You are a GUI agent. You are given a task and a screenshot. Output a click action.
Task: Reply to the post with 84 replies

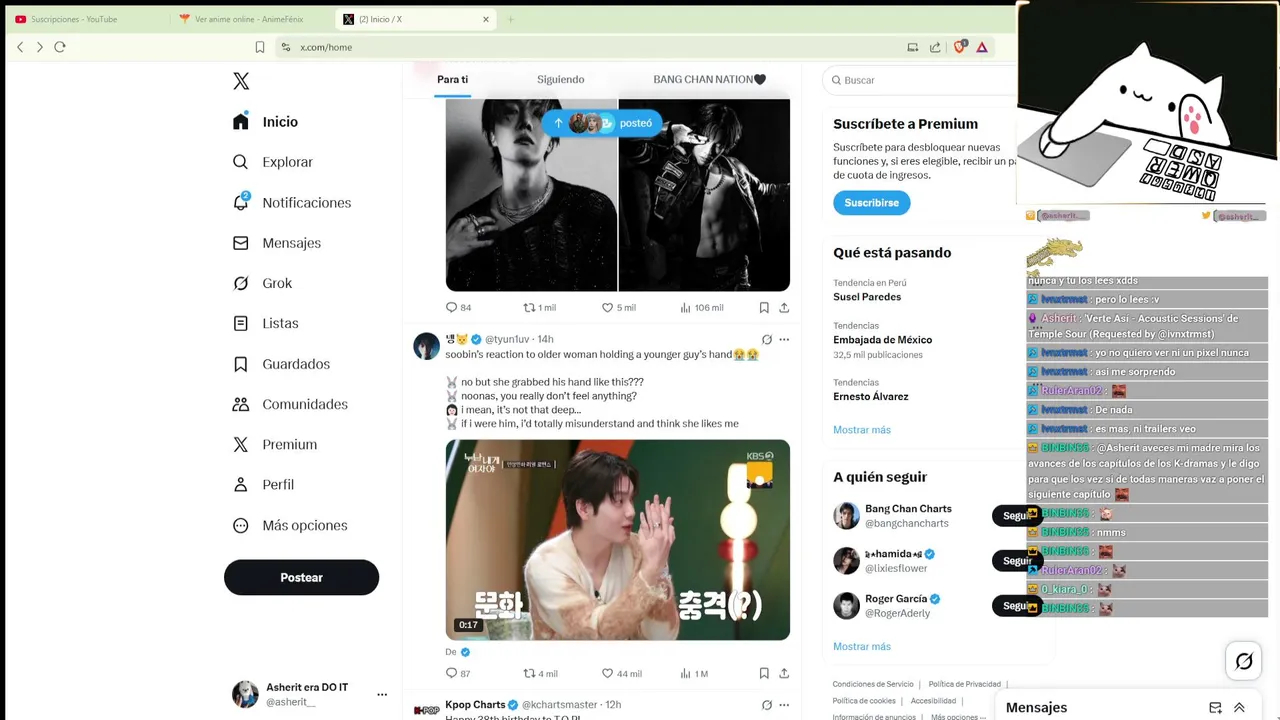click(x=458, y=308)
